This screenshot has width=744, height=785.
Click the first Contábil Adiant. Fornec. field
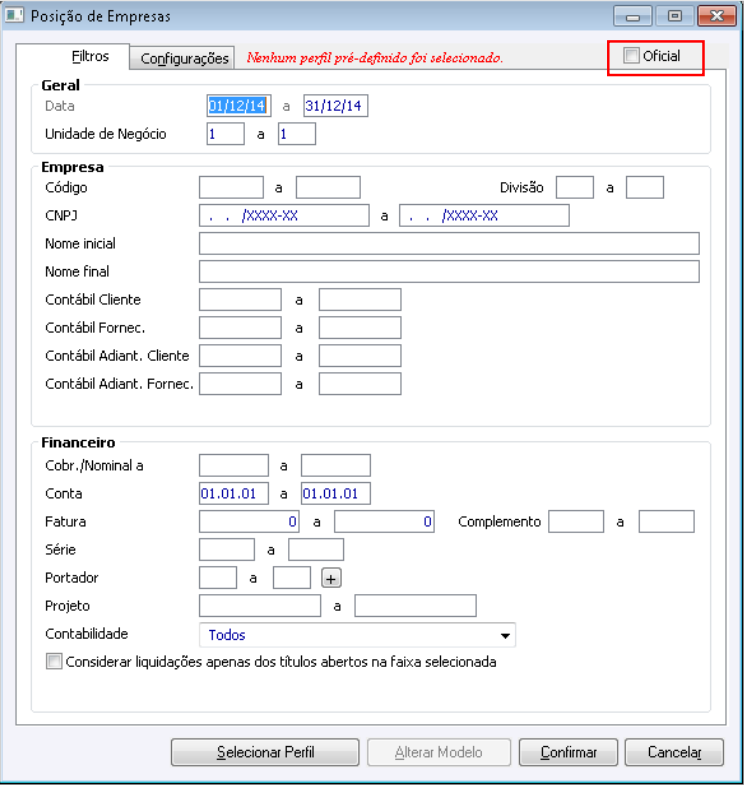(x=240, y=383)
